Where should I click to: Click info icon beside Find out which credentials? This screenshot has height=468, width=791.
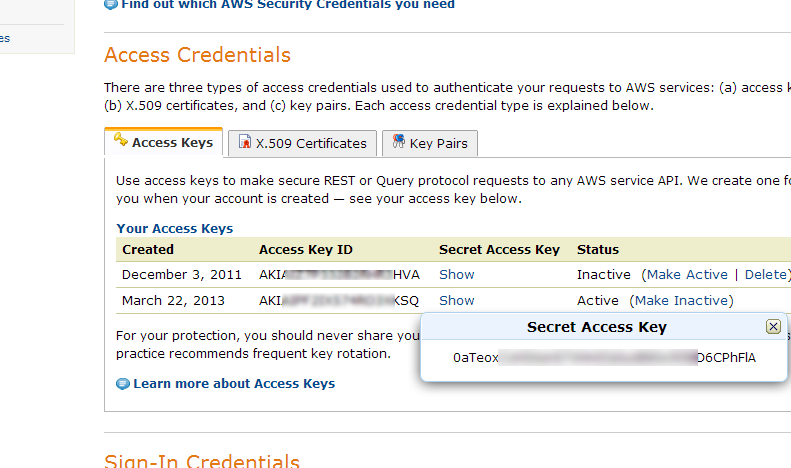tap(110, 5)
